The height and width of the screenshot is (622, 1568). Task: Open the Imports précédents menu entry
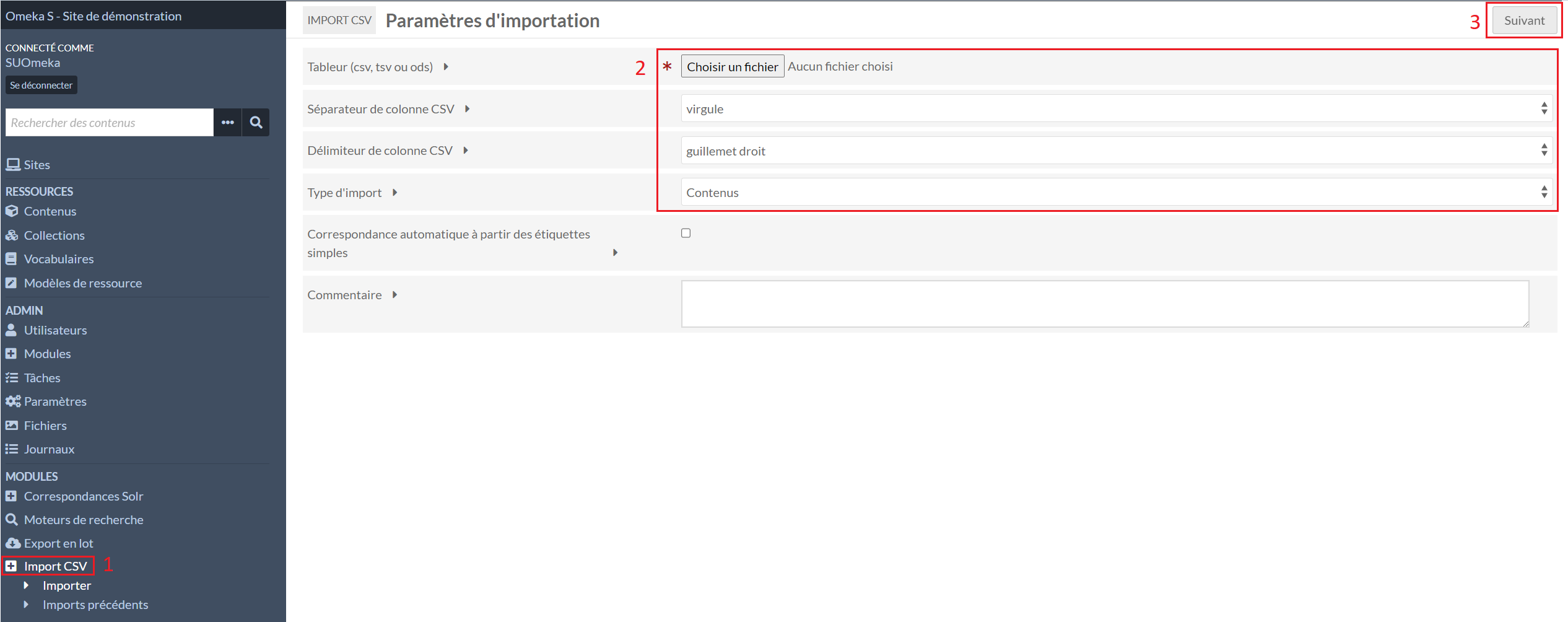(x=95, y=604)
